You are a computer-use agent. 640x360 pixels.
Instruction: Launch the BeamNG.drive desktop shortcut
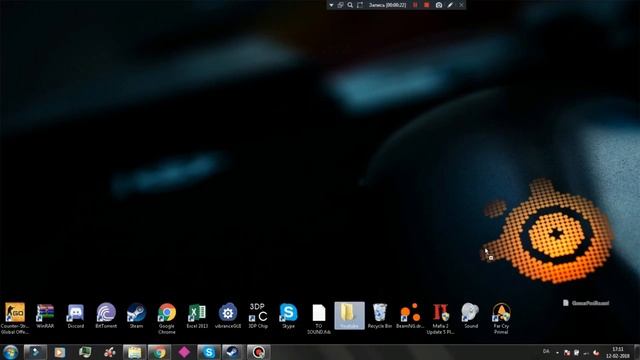pos(410,316)
